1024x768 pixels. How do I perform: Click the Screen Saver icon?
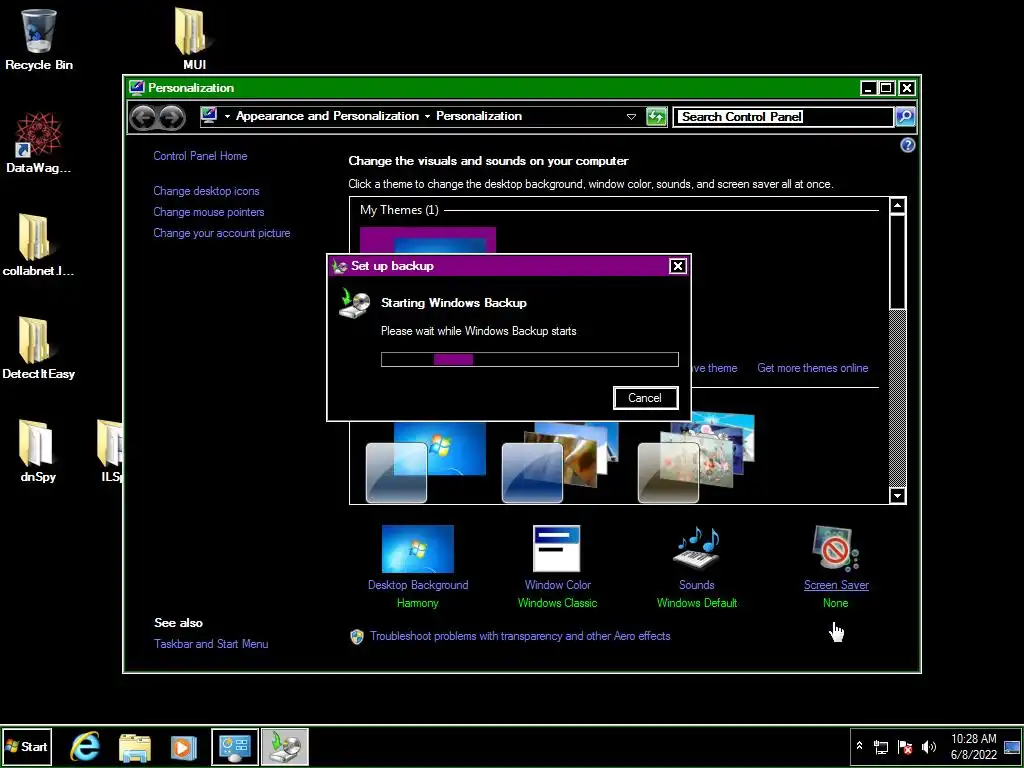[x=836, y=549]
